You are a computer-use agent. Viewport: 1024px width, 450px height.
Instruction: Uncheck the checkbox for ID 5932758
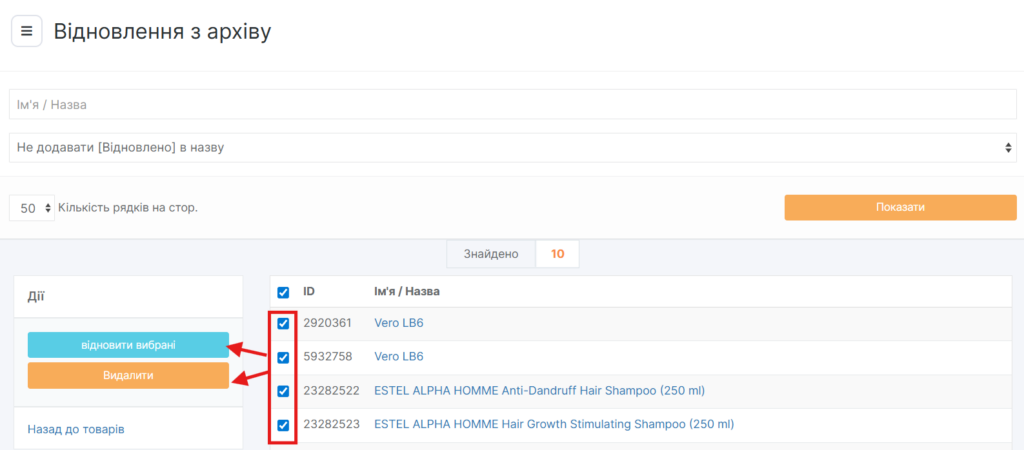coord(283,357)
